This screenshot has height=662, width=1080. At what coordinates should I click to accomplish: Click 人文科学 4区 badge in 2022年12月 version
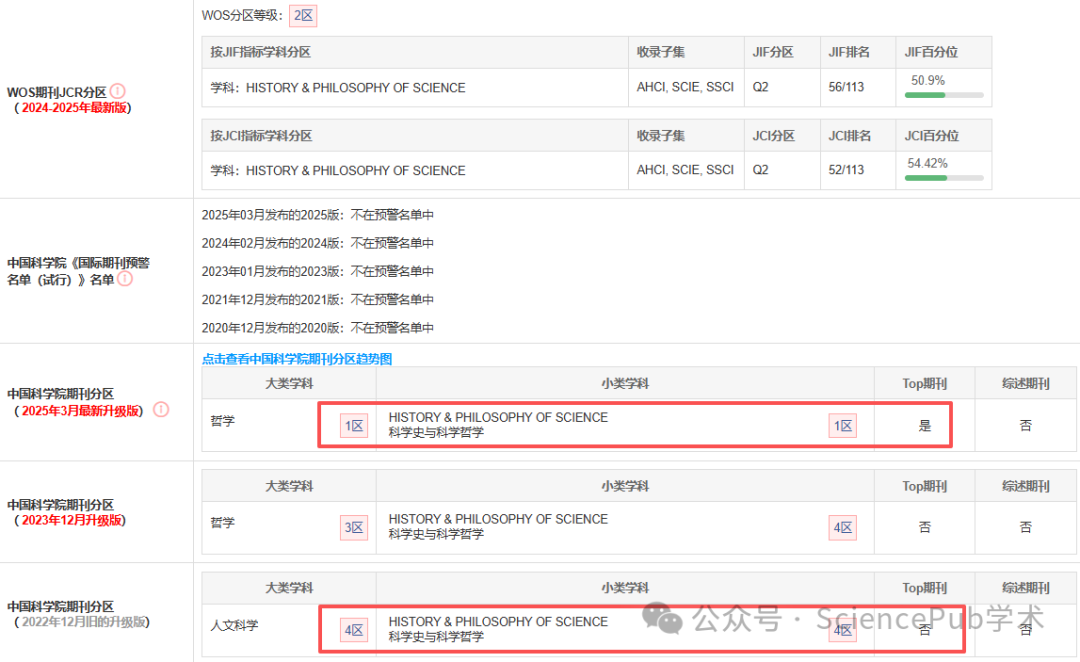(353, 630)
